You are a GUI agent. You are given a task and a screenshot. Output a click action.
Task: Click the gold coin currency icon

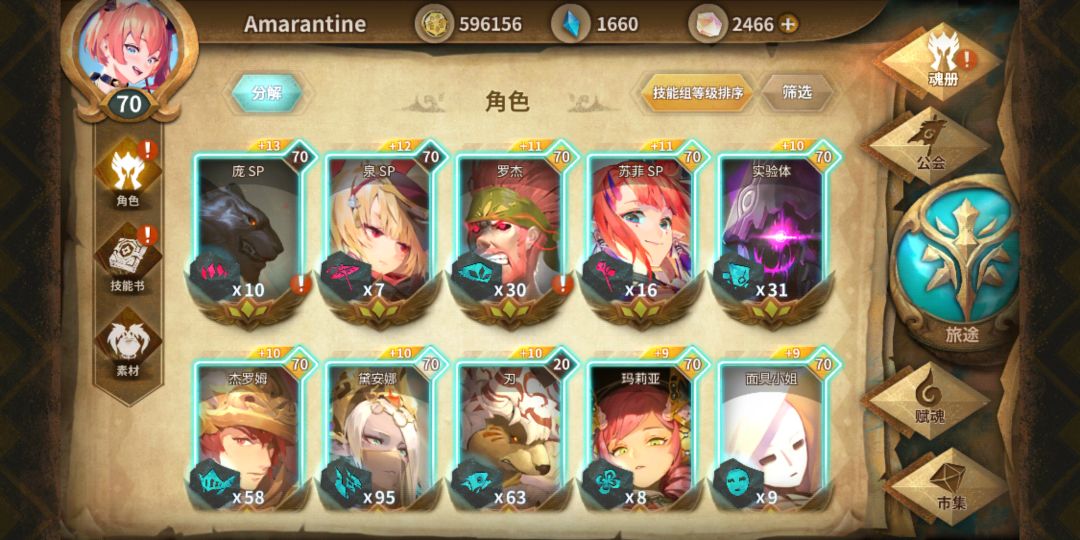tap(434, 24)
